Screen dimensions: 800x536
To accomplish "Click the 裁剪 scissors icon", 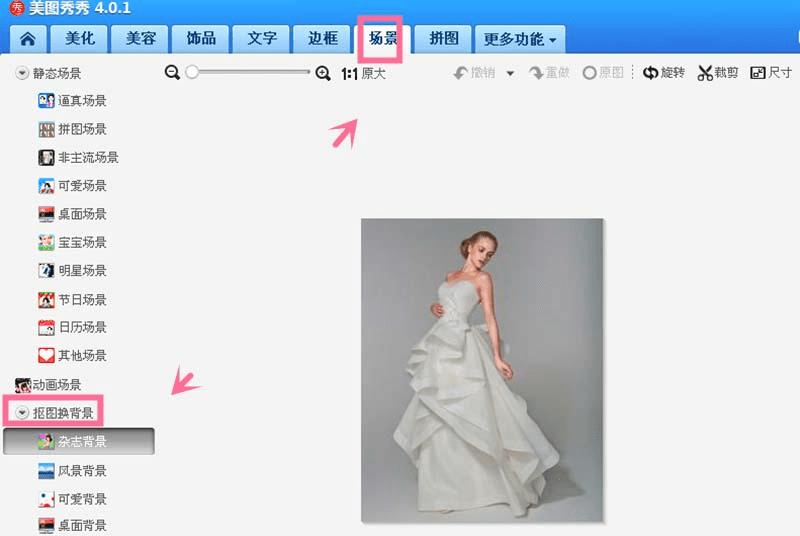I will pos(705,73).
